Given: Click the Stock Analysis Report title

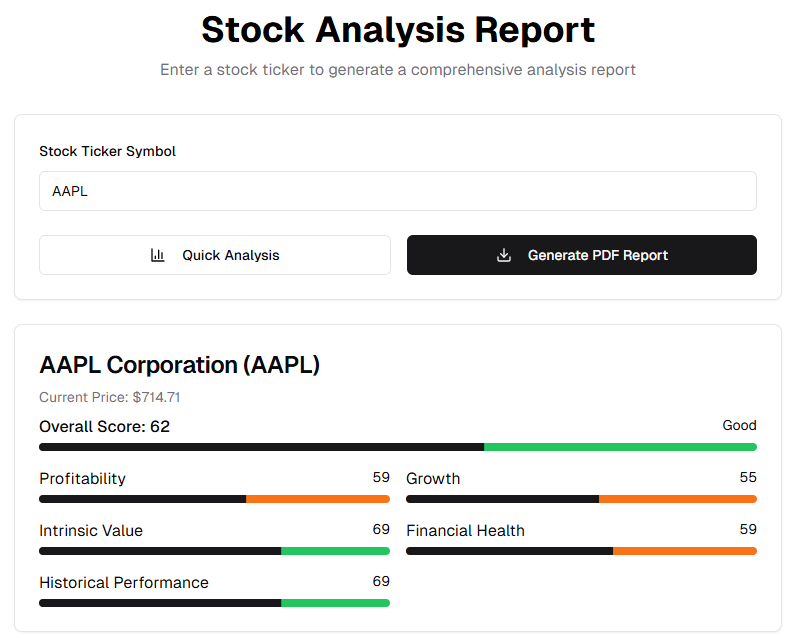Looking at the screenshot, I should click(x=398, y=30).
